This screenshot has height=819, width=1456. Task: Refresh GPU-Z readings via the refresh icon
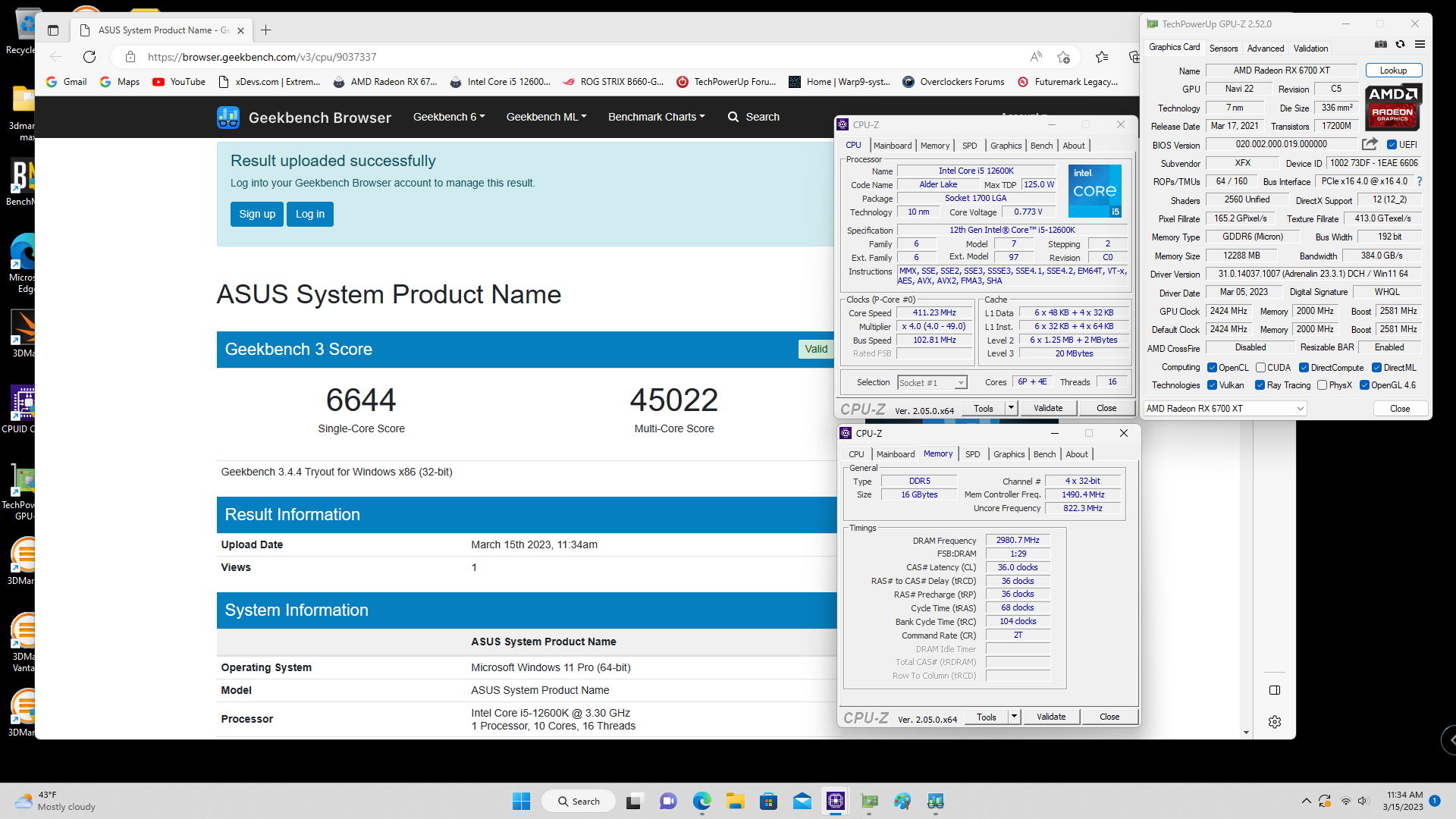pyautogui.click(x=1401, y=45)
